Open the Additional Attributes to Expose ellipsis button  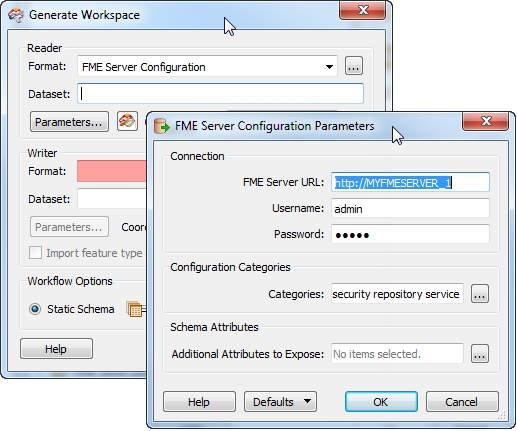(x=480, y=354)
